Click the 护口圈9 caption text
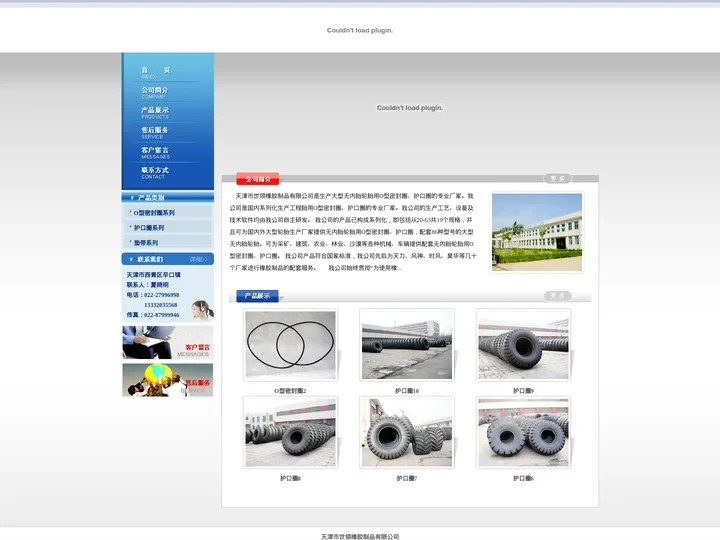This screenshot has width=720, height=540. [x=523, y=391]
